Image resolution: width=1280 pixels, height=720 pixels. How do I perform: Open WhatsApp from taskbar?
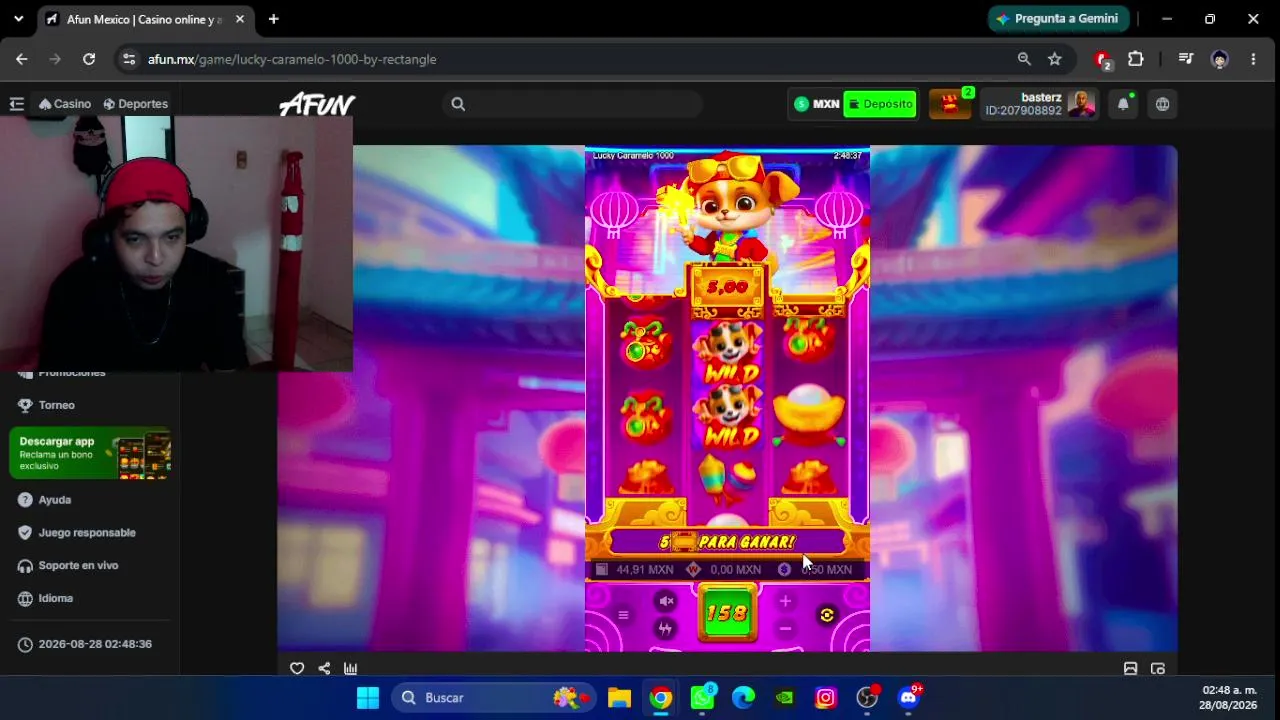(x=702, y=698)
